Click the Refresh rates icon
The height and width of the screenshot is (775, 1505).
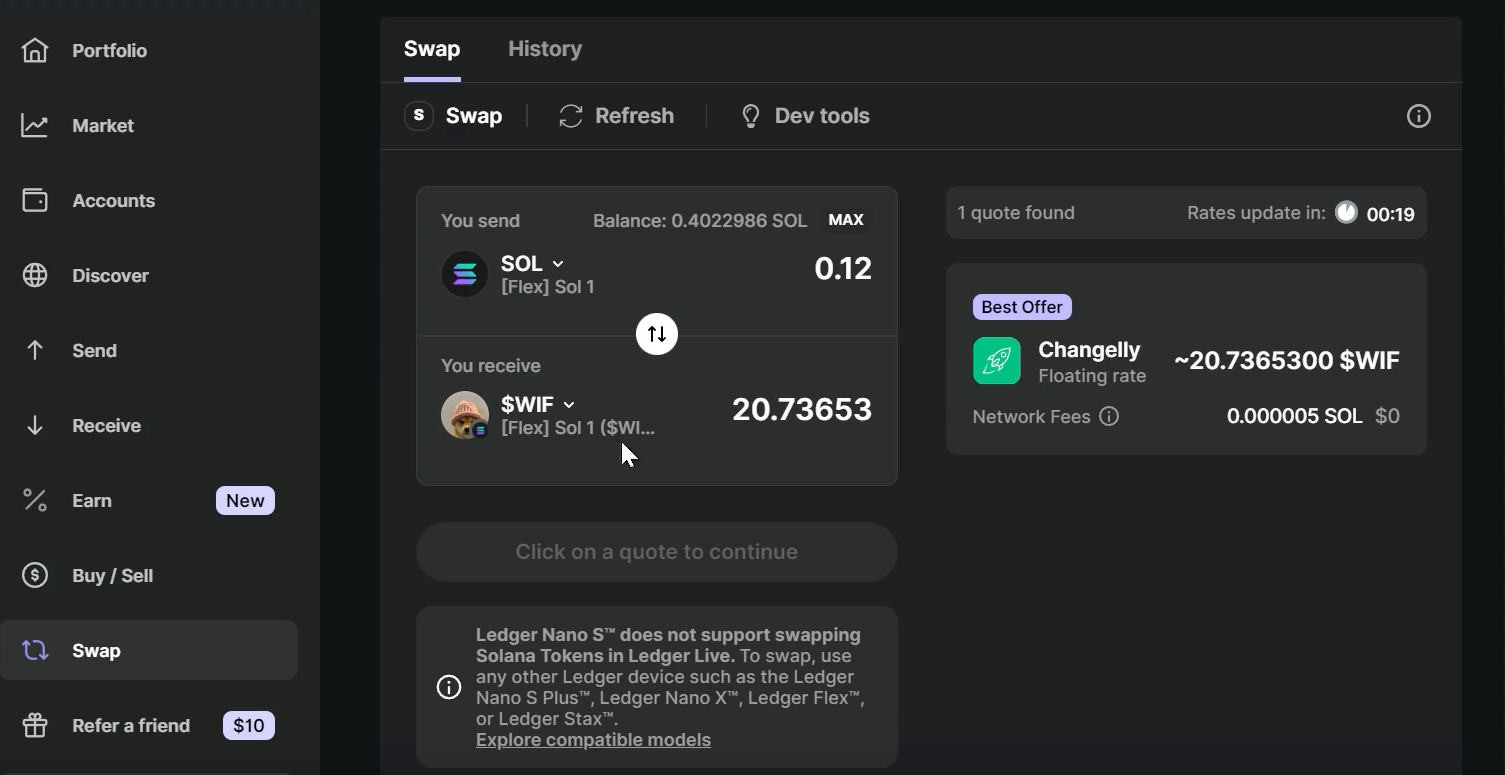click(x=571, y=116)
